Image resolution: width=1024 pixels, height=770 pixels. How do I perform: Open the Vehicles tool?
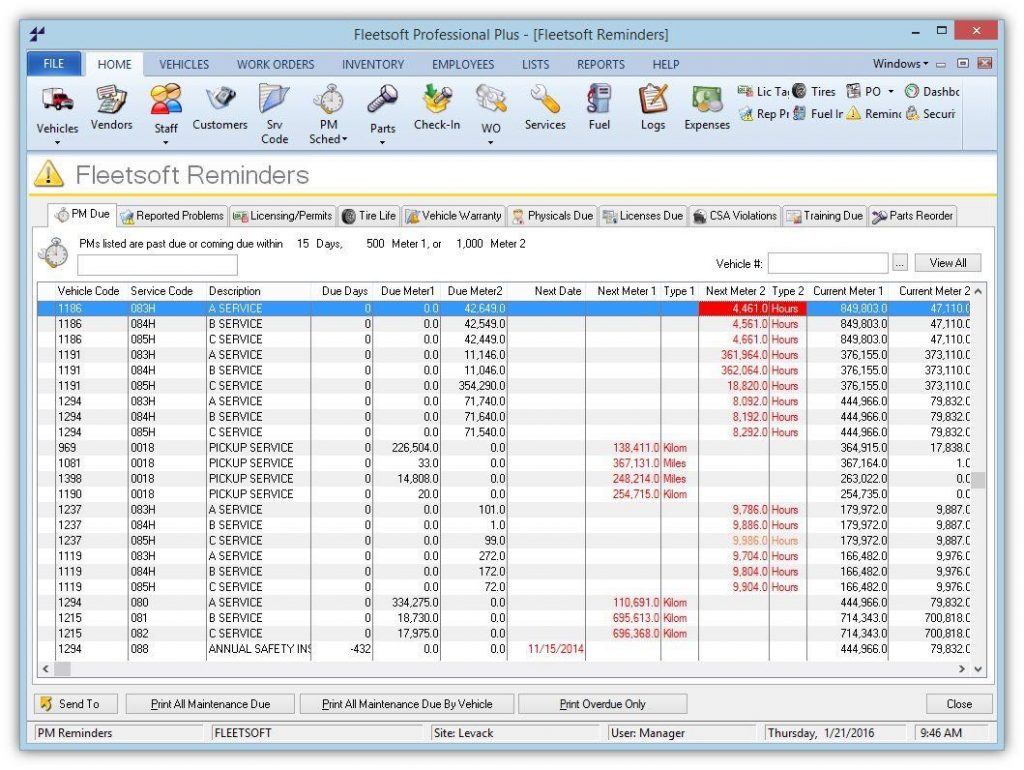(x=56, y=110)
